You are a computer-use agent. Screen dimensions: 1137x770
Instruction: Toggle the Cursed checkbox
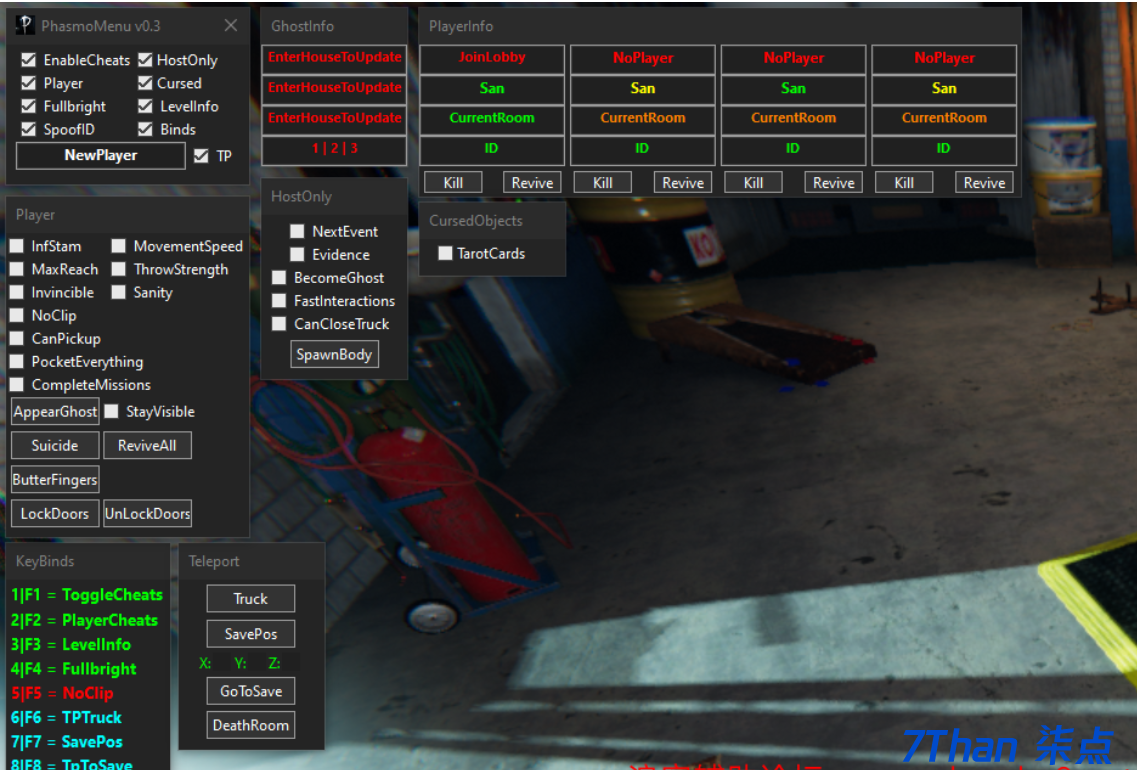(145, 83)
